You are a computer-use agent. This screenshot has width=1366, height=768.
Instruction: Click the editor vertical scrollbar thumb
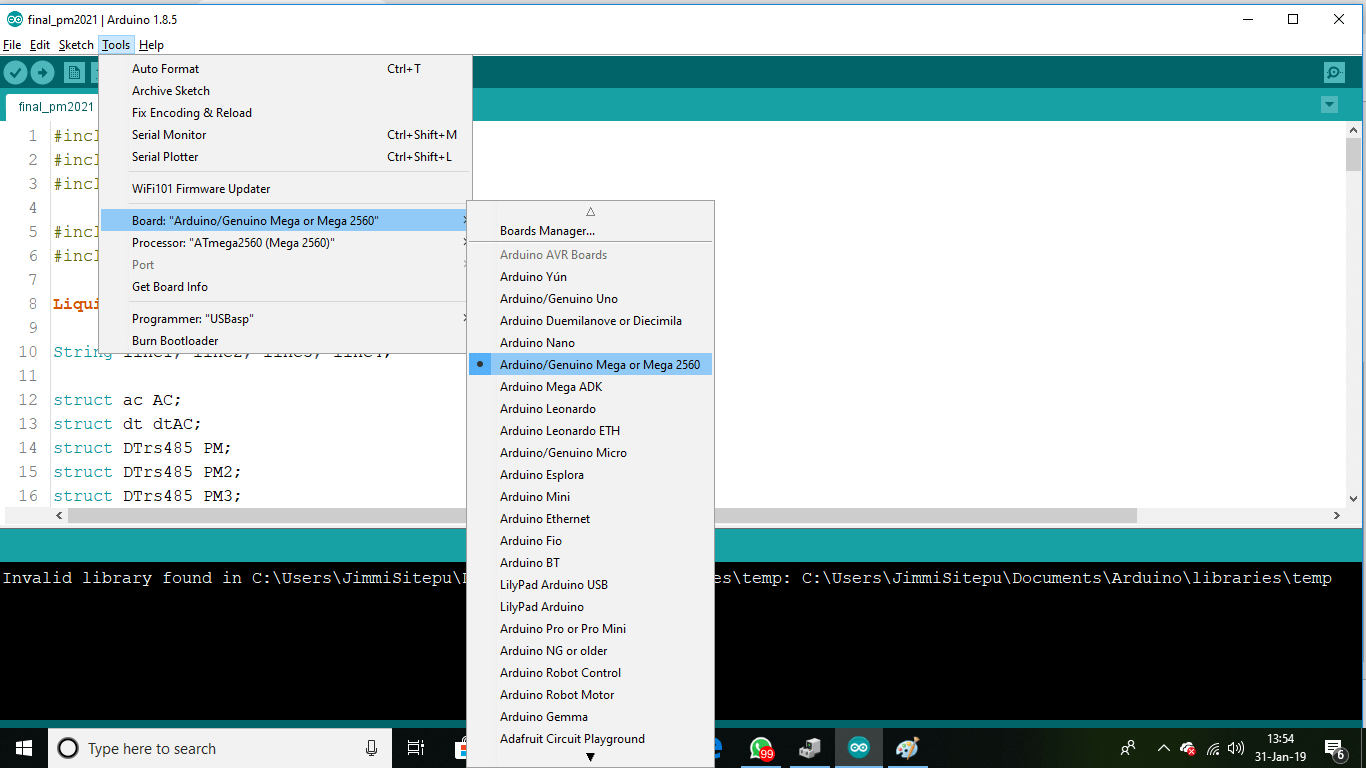click(1353, 155)
